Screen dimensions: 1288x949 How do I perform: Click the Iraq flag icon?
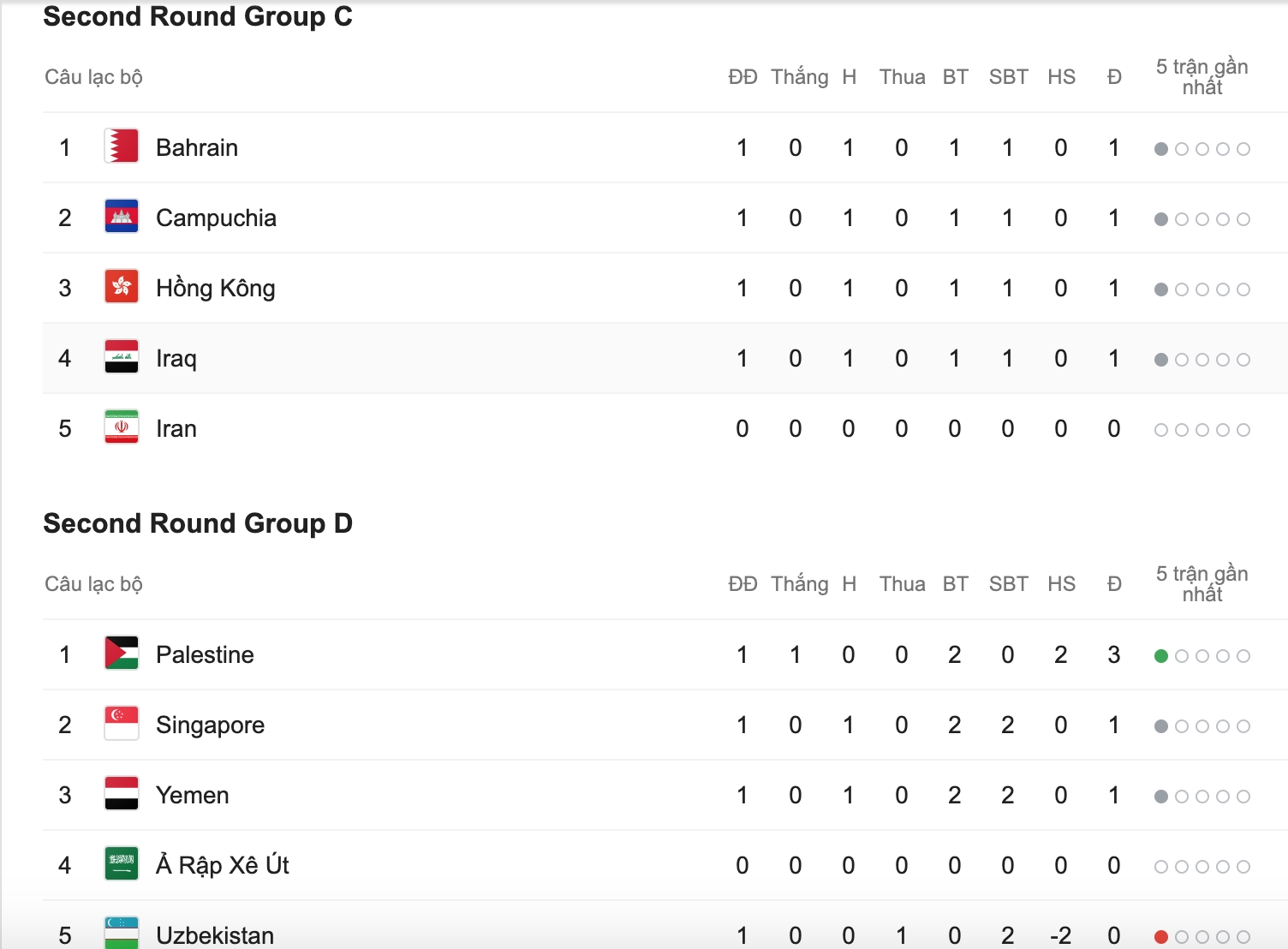[122, 357]
